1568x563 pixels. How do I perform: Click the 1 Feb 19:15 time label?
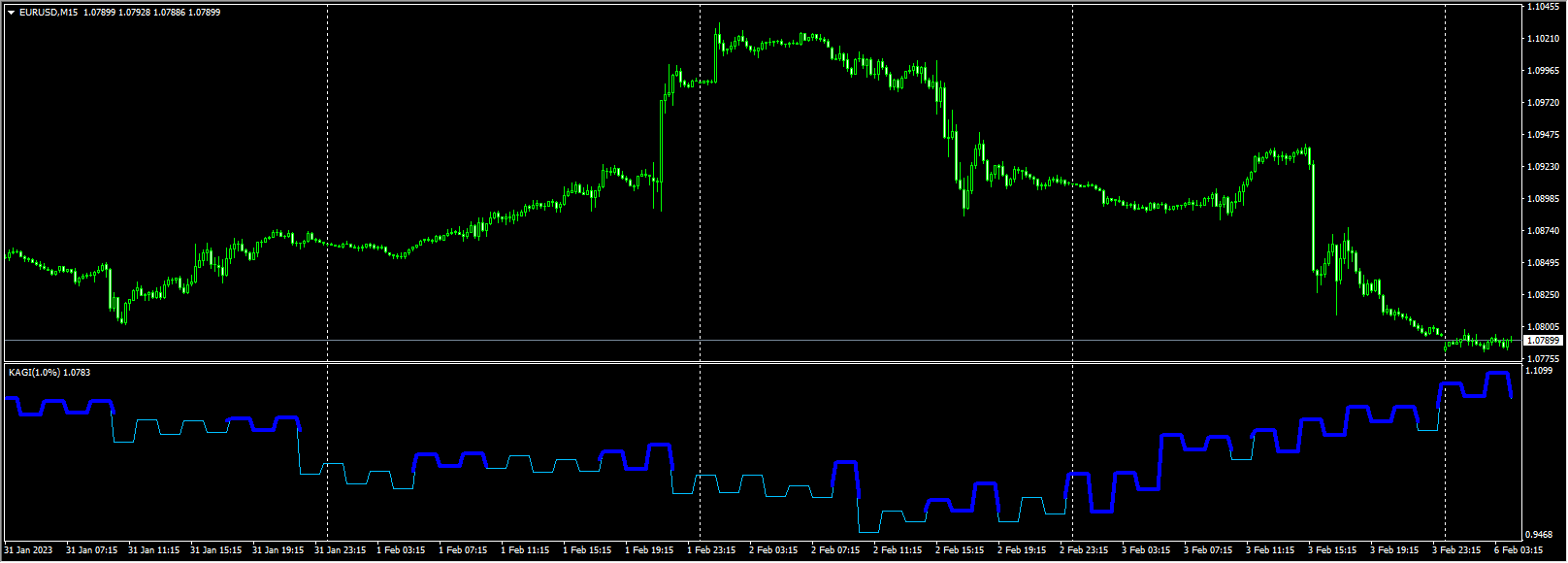[x=649, y=550]
